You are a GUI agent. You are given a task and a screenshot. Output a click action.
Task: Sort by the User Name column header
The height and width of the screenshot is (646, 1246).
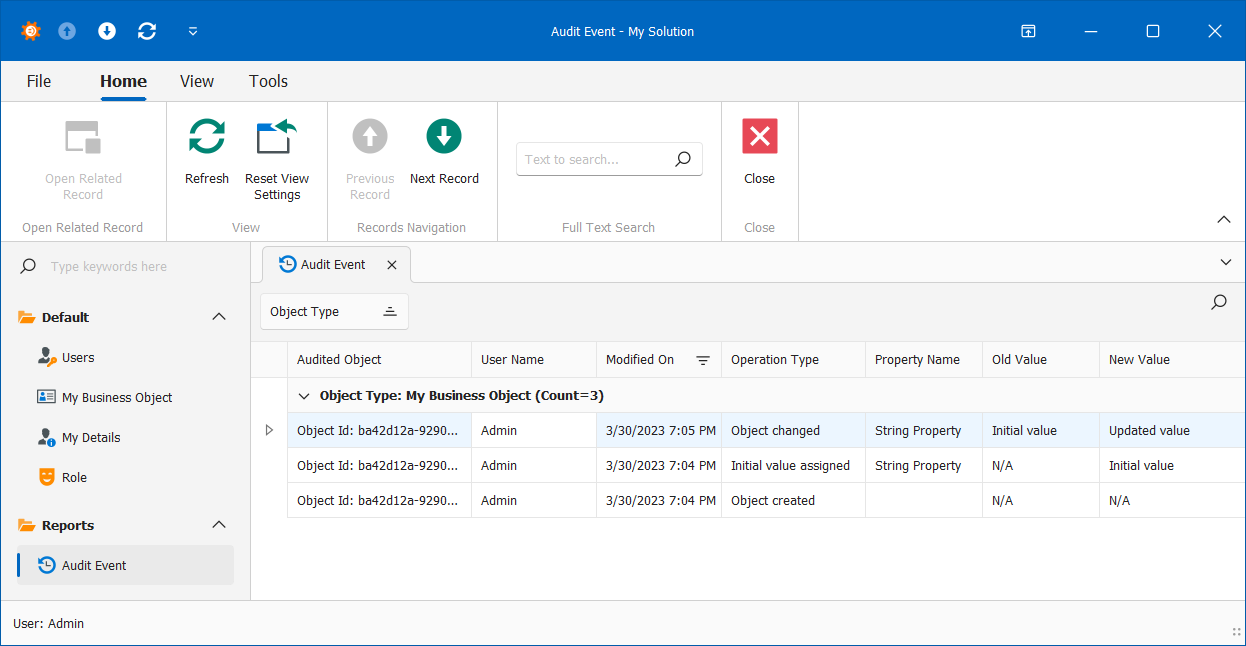(534, 360)
